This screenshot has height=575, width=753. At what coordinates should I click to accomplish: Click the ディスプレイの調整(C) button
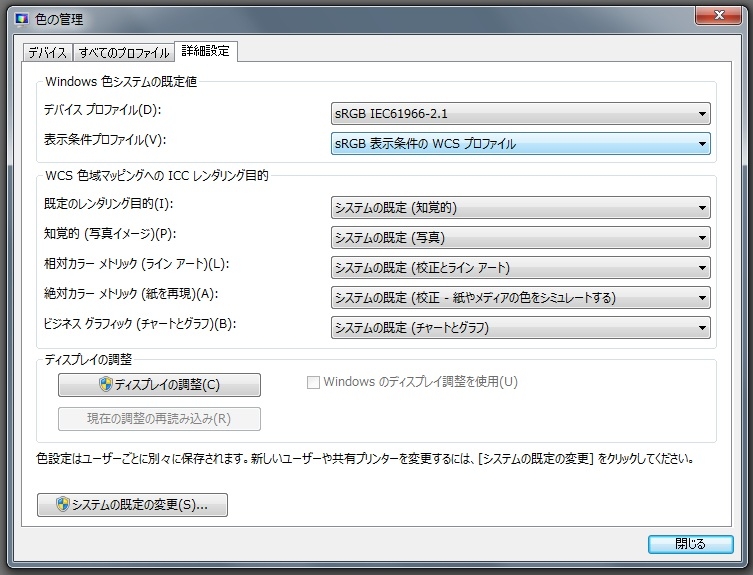pos(159,385)
